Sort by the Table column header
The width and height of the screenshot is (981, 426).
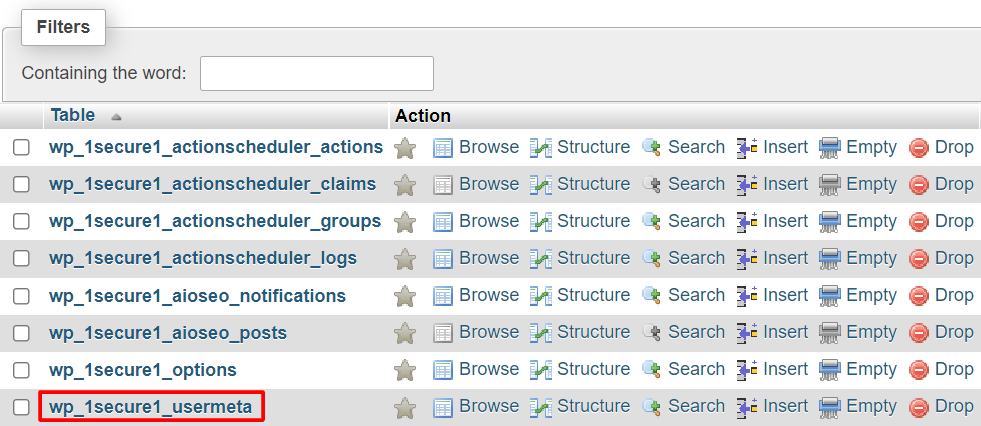tap(73, 116)
